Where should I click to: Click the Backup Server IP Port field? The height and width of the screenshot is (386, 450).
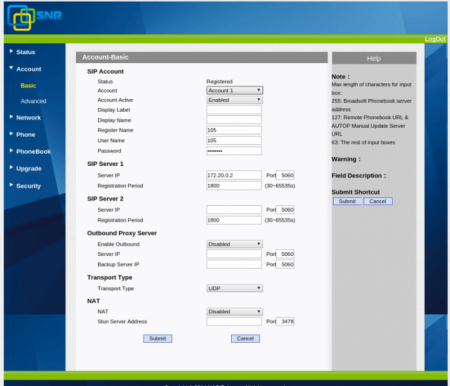tap(285, 264)
